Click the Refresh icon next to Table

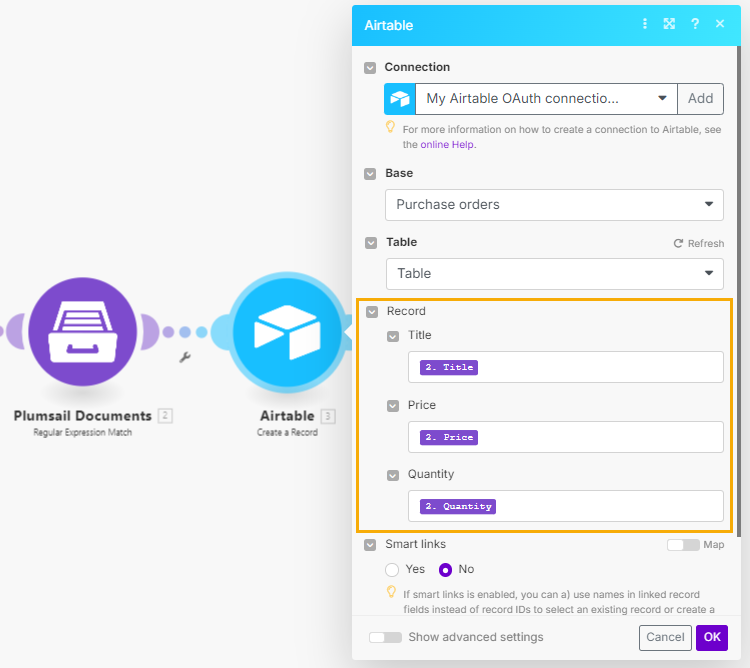(x=678, y=243)
